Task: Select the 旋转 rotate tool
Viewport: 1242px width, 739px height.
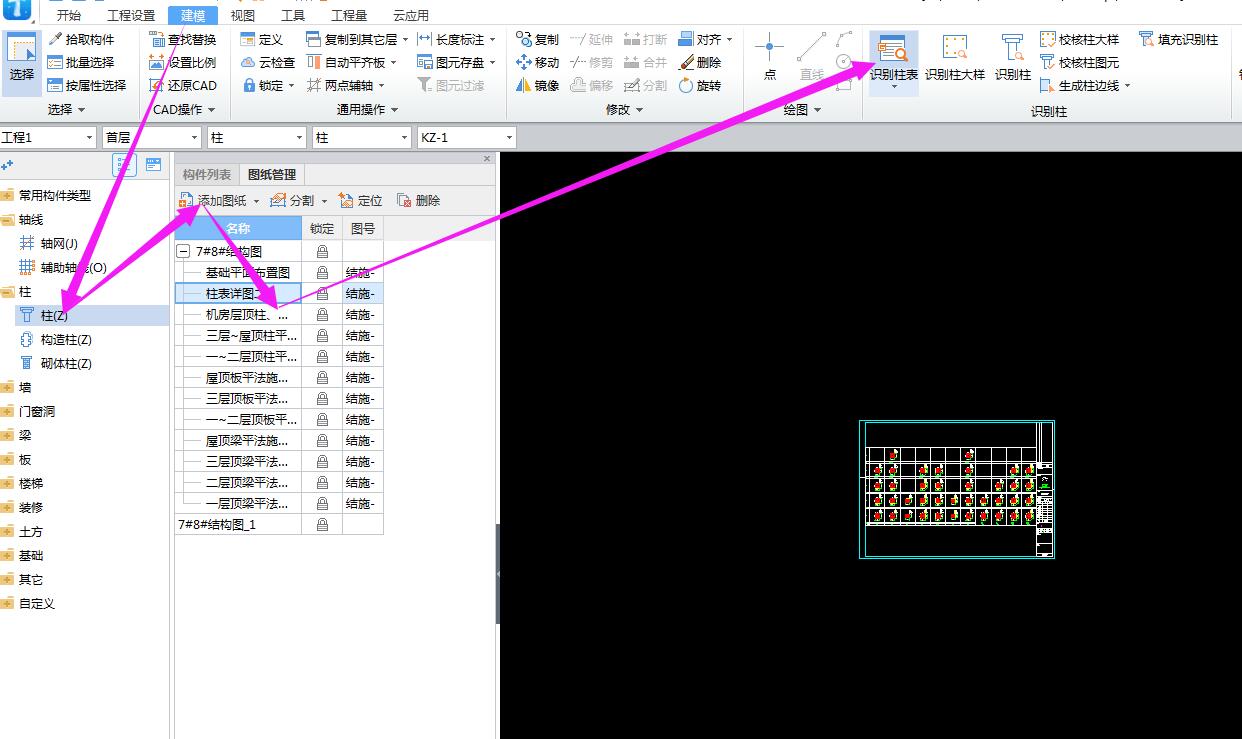Action: [700, 85]
